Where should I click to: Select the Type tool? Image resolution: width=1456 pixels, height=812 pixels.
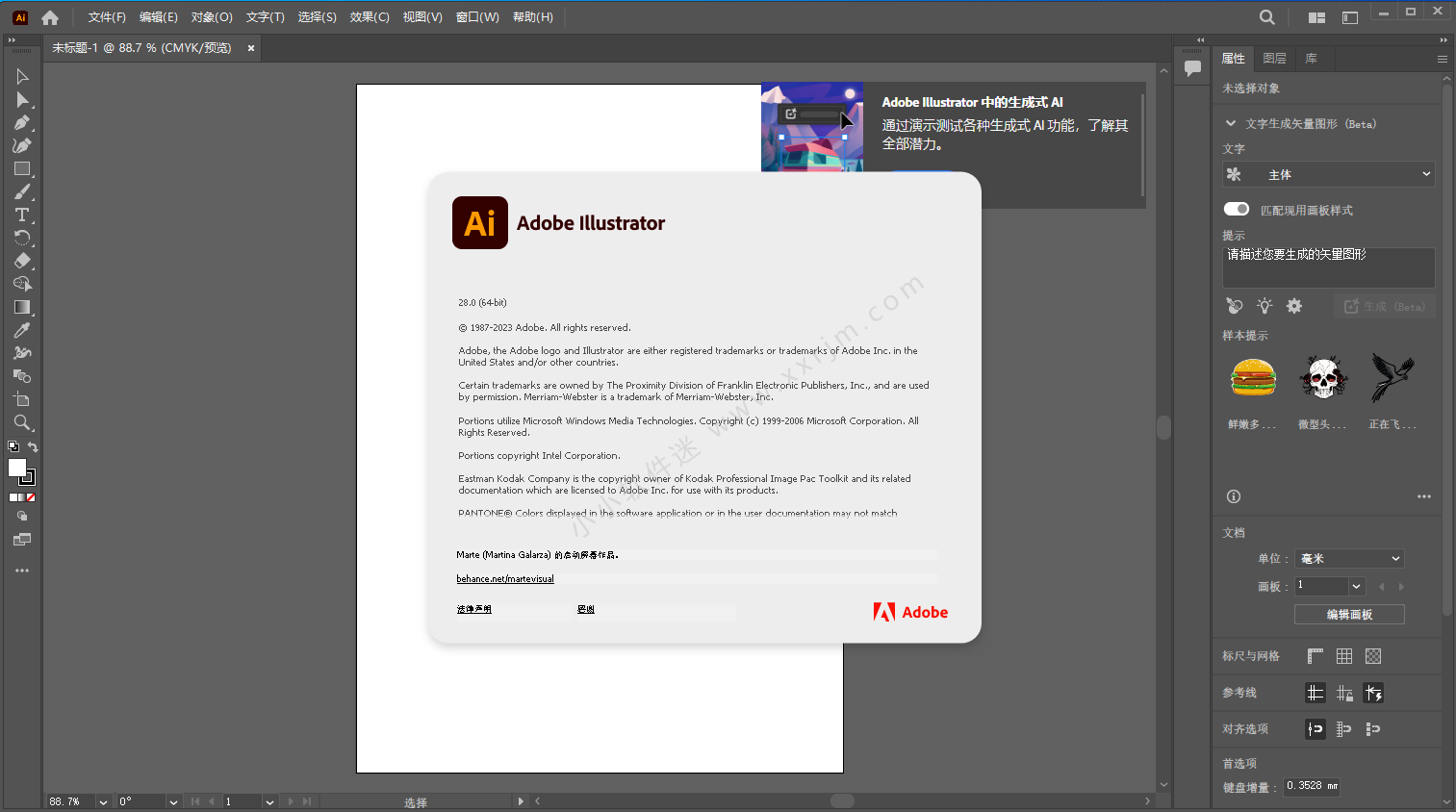pos(22,216)
